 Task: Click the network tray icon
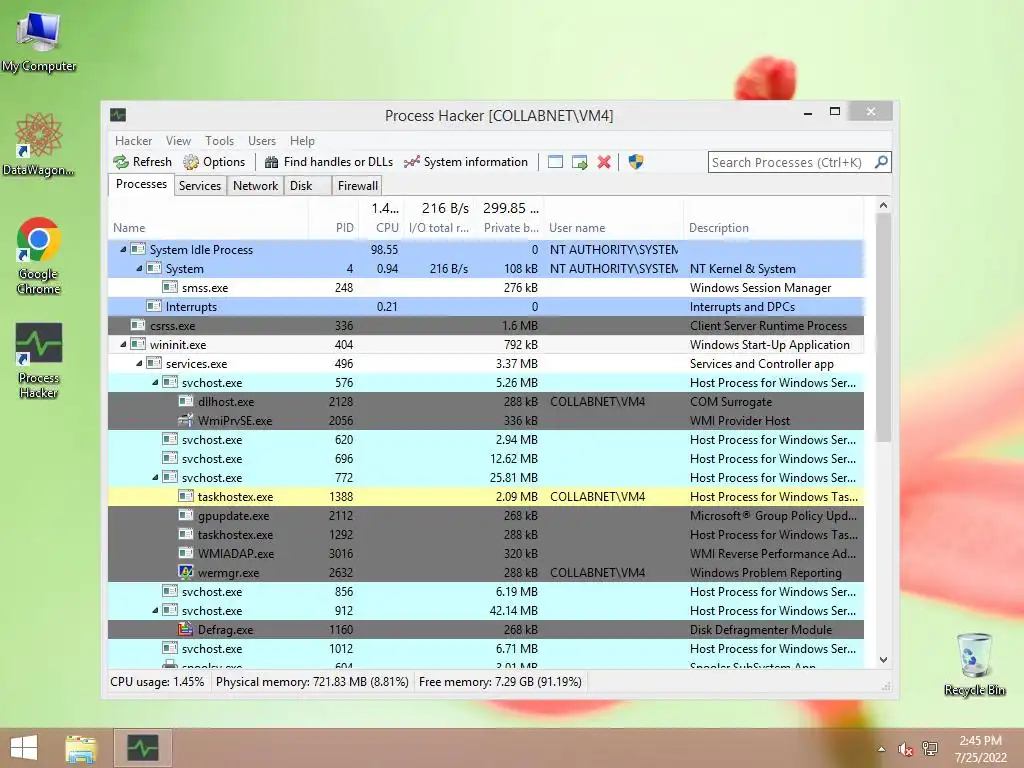tap(930, 749)
